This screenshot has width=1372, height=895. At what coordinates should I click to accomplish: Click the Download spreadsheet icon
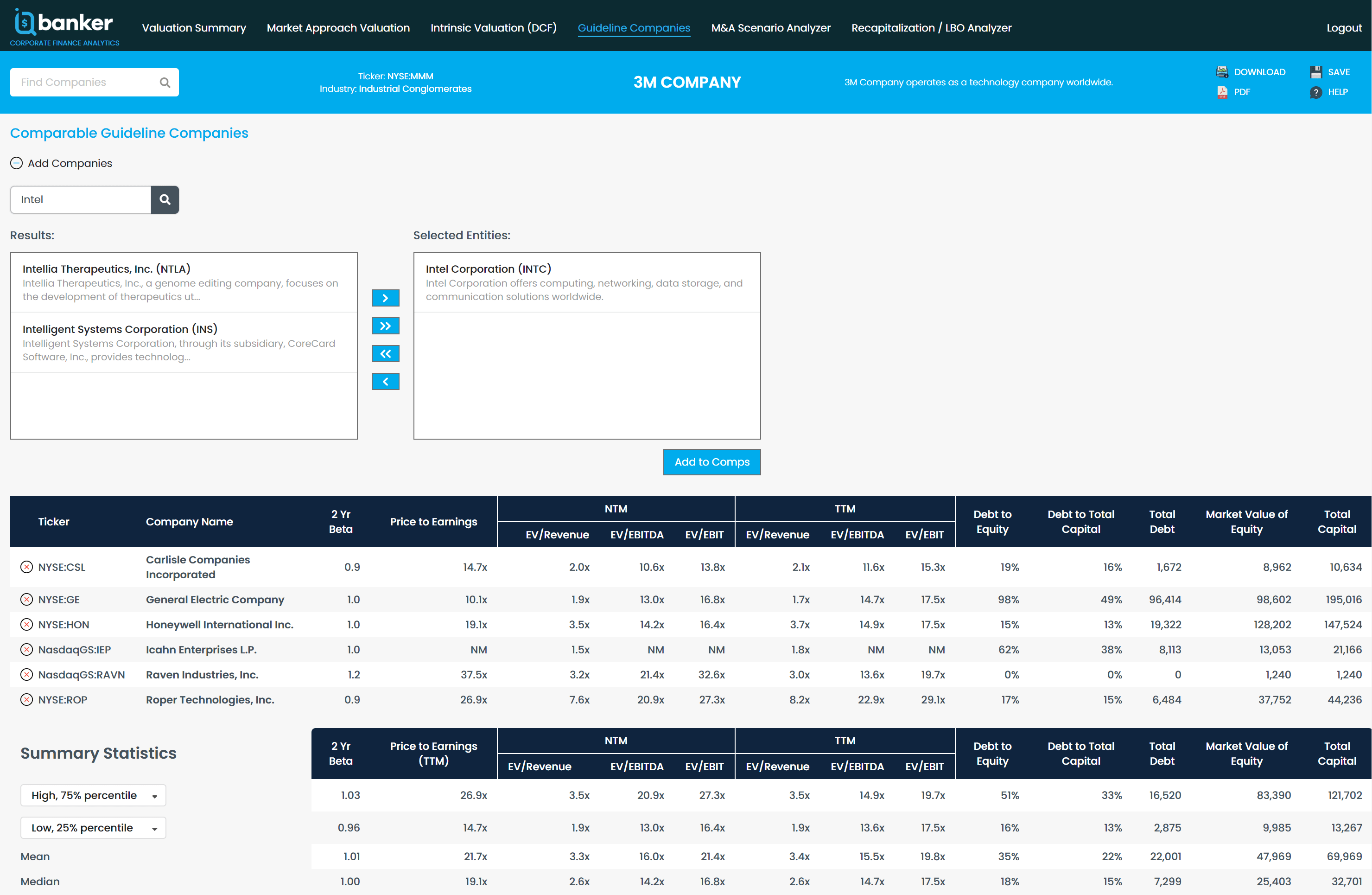pyautogui.click(x=1221, y=72)
